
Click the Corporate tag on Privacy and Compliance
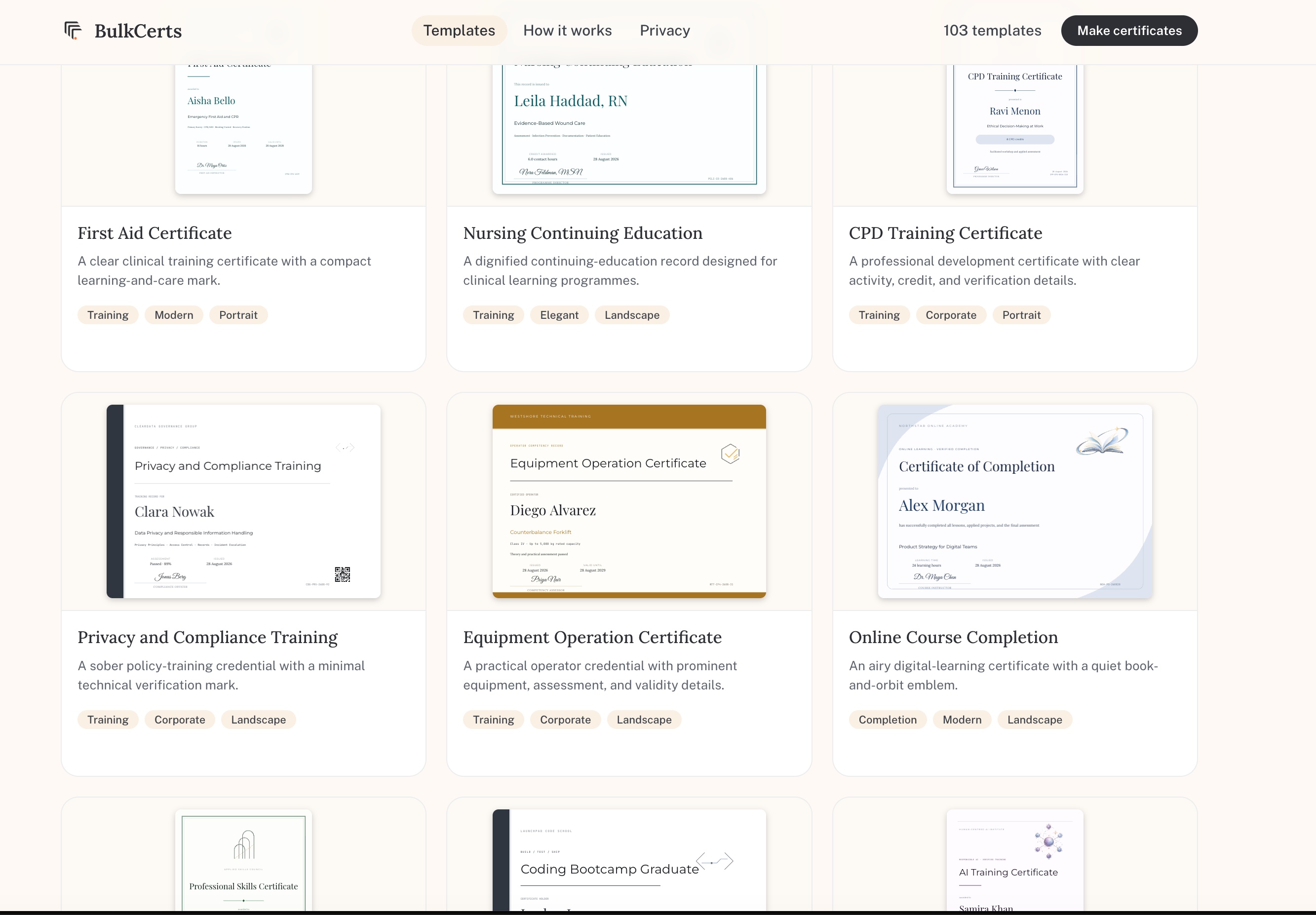click(180, 720)
